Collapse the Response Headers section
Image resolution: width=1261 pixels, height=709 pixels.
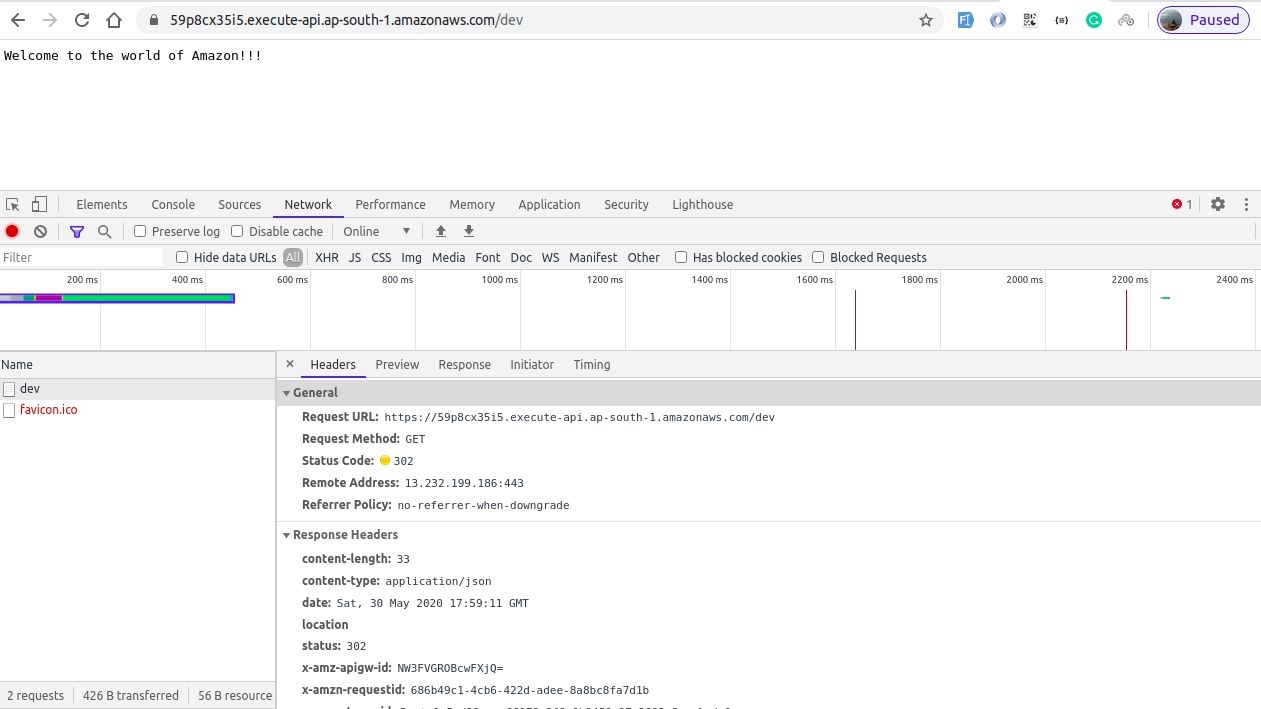[x=287, y=534]
